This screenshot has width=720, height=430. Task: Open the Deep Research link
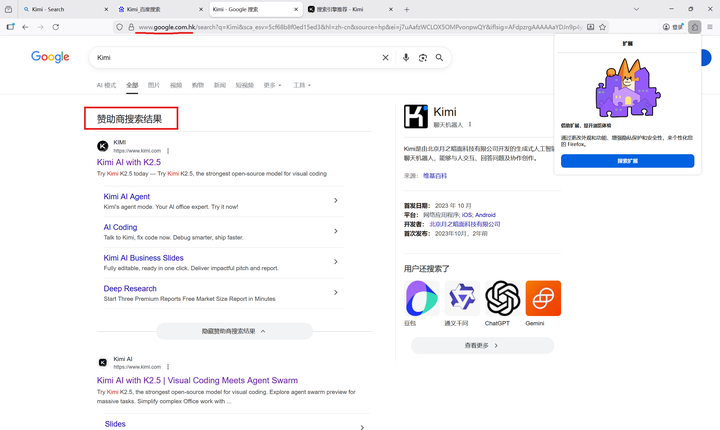(130, 289)
